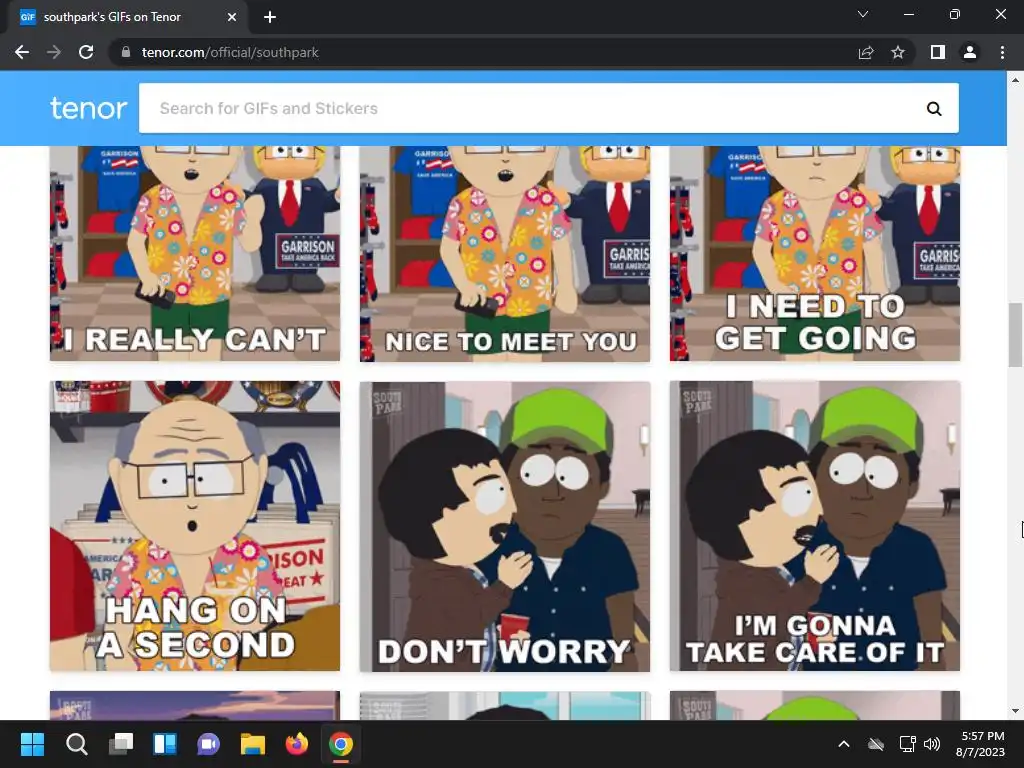Go back to the previous page
The height and width of the screenshot is (768, 1024).
(x=22, y=52)
